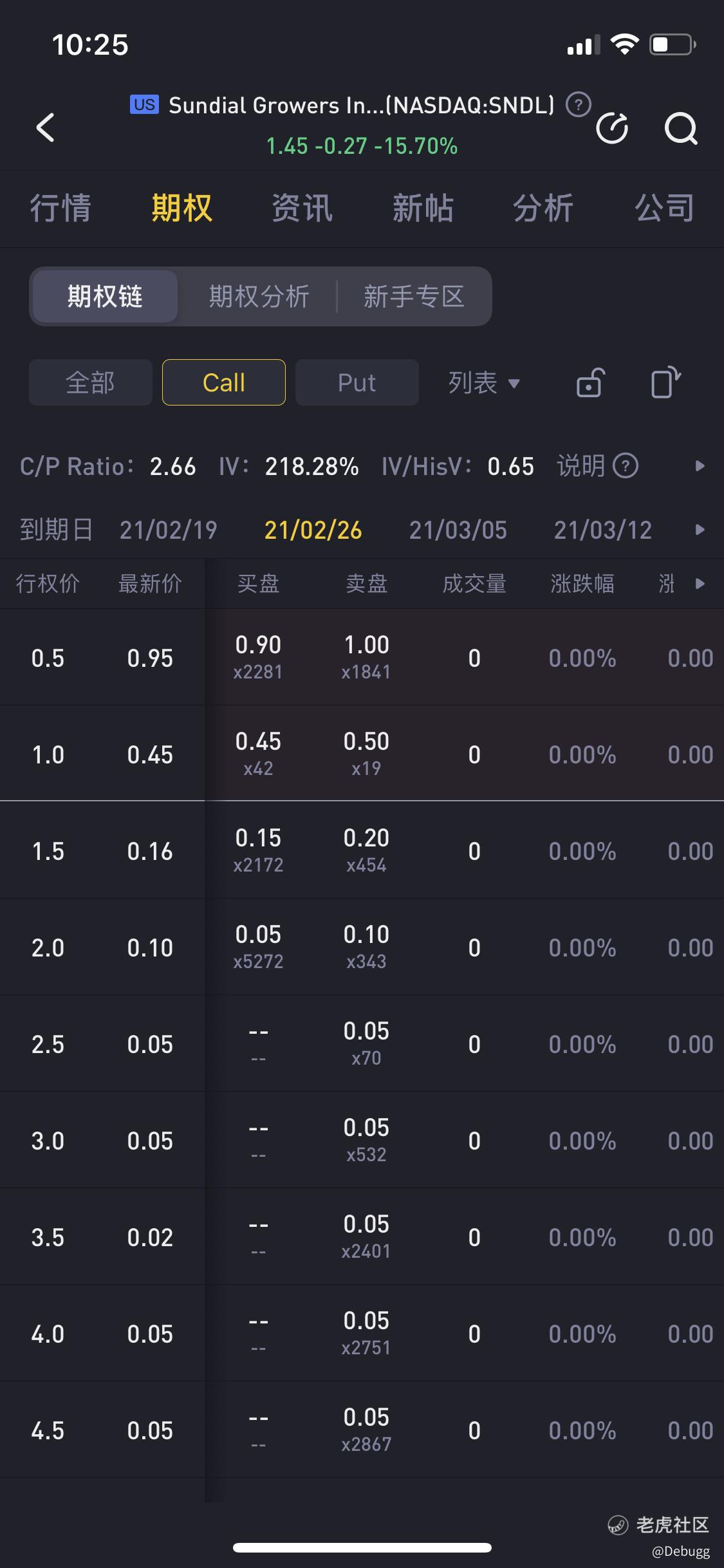This screenshot has height=1568, width=724.
Task: Tap the refresh quote icon
Action: pyautogui.click(x=612, y=128)
